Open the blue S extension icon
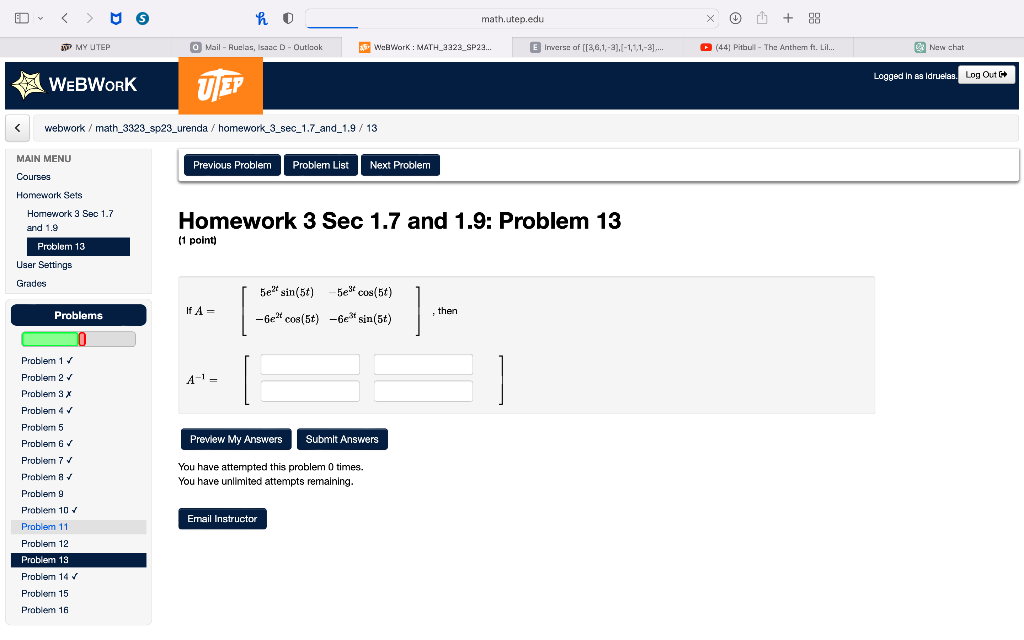Viewport: 1024px width, 640px height. coord(142,18)
